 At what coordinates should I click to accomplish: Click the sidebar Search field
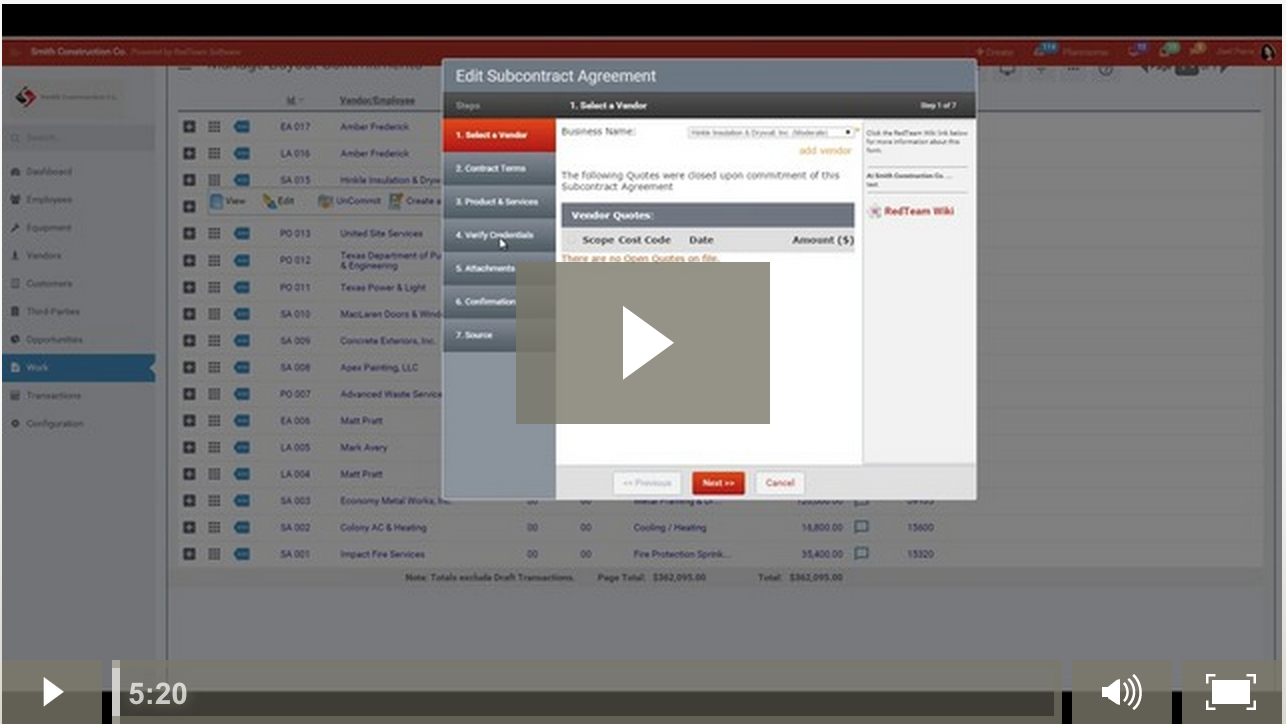click(80, 137)
